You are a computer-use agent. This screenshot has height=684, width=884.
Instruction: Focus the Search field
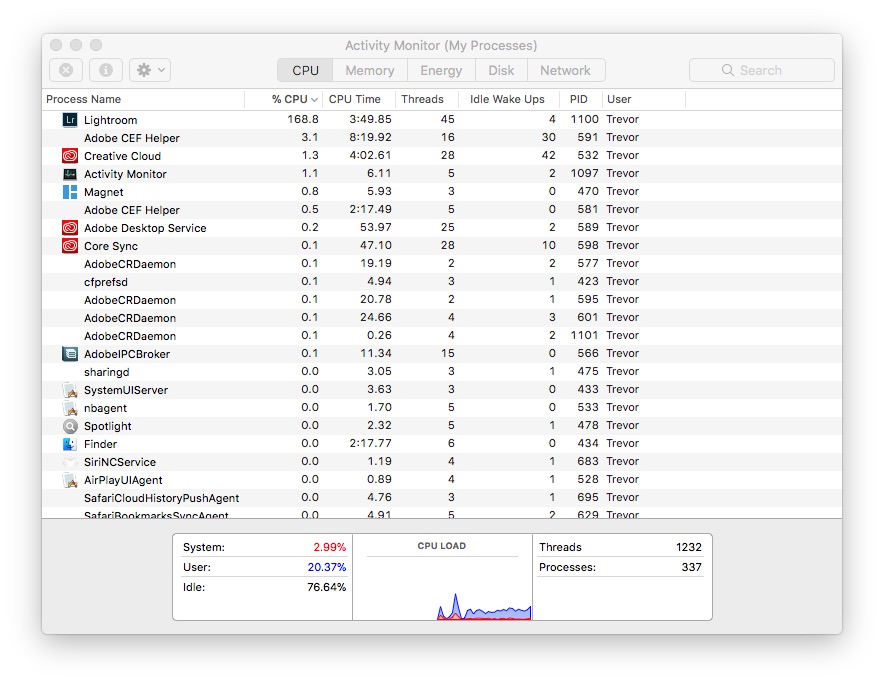click(x=762, y=70)
